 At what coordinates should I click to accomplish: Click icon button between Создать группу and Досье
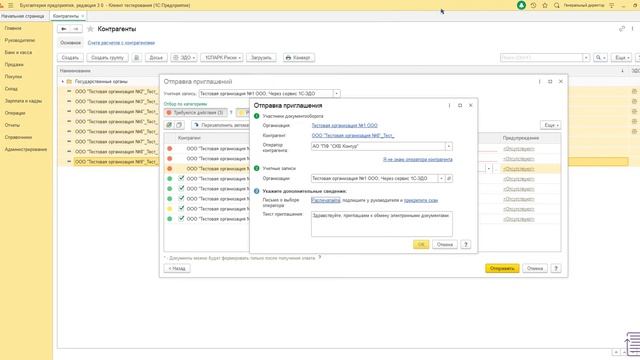(x=137, y=58)
